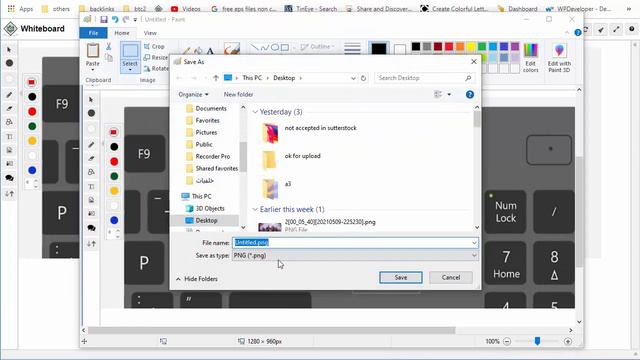The height and width of the screenshot is (360, 640).
Task: Click the Paint quick-access Save icon
Action: 104,19
